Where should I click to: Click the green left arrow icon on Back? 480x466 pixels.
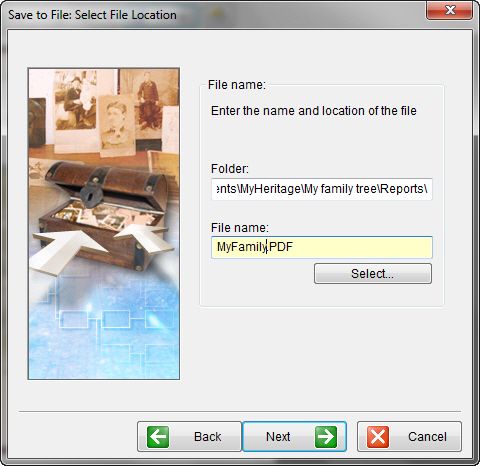click(158, 437)
